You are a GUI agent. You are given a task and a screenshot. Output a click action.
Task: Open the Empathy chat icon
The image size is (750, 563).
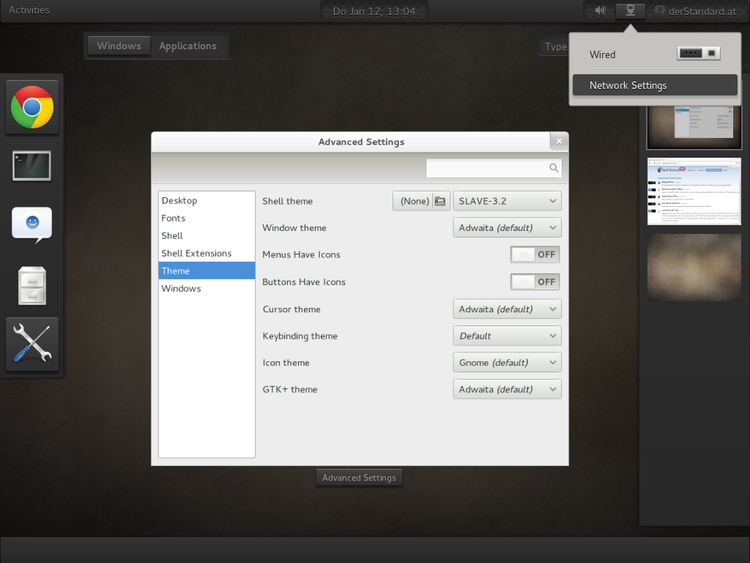coord(32,223)
